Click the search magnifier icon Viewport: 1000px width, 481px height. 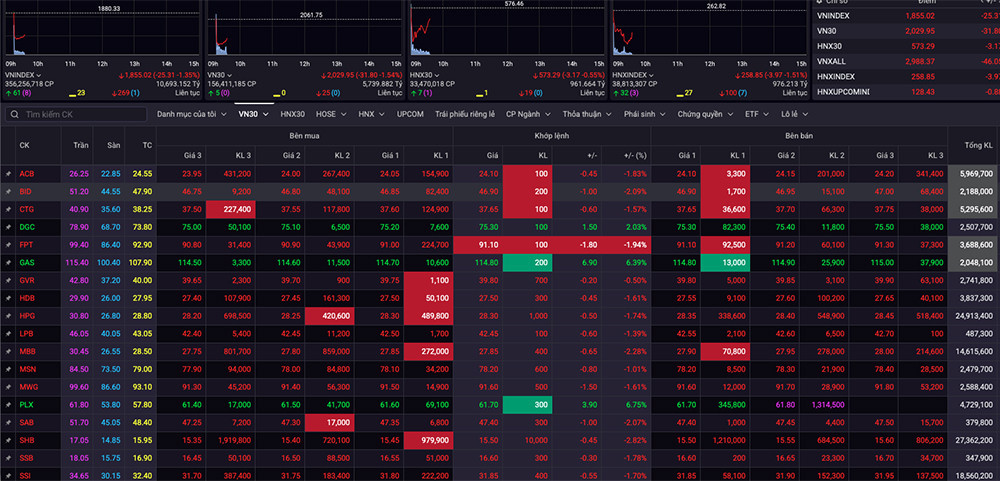click(14, 115)
